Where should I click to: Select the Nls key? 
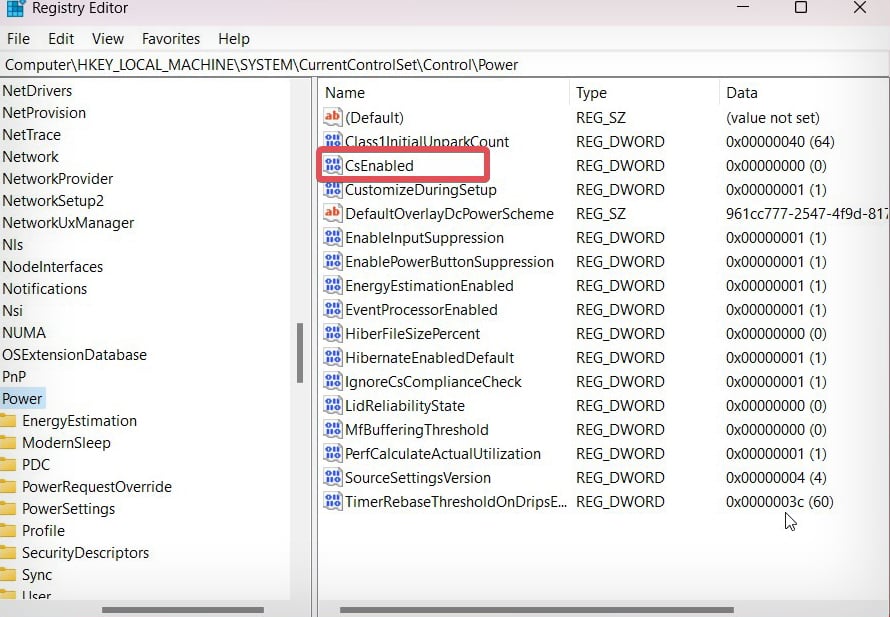pyautogui.click(x=12, y=245)
